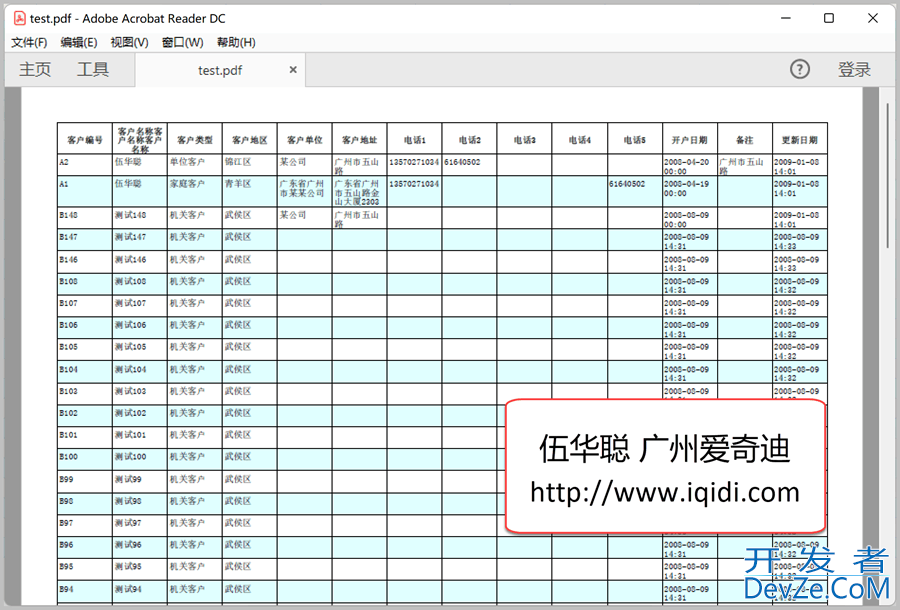
Task: Click the 开户日期 column header
Action: 690,139
